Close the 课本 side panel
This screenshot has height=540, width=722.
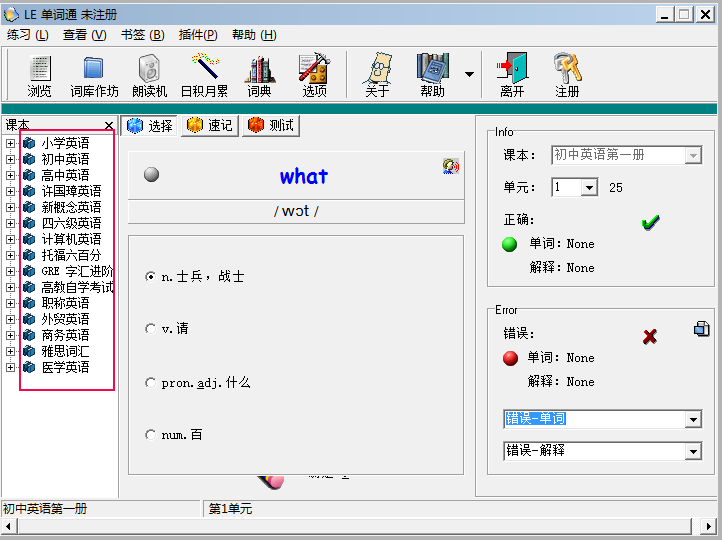click(109, 125)
